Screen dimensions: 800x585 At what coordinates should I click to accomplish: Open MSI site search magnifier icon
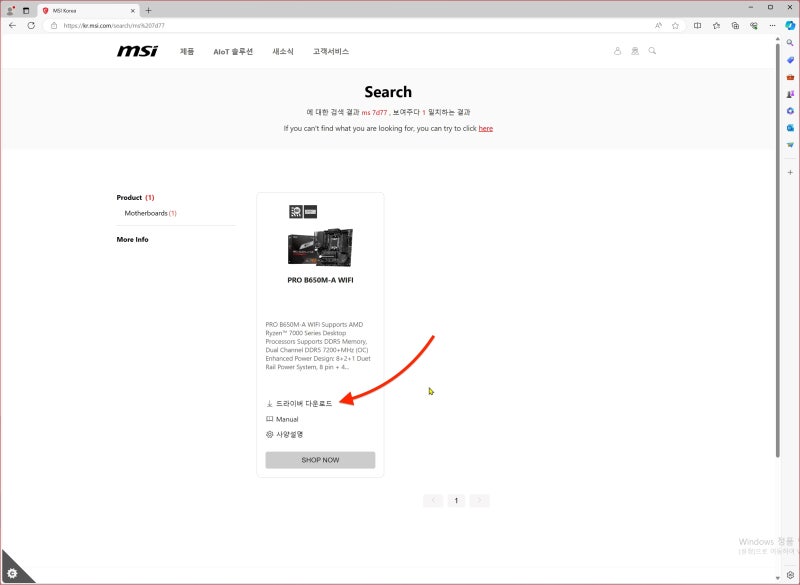point(653,51)
